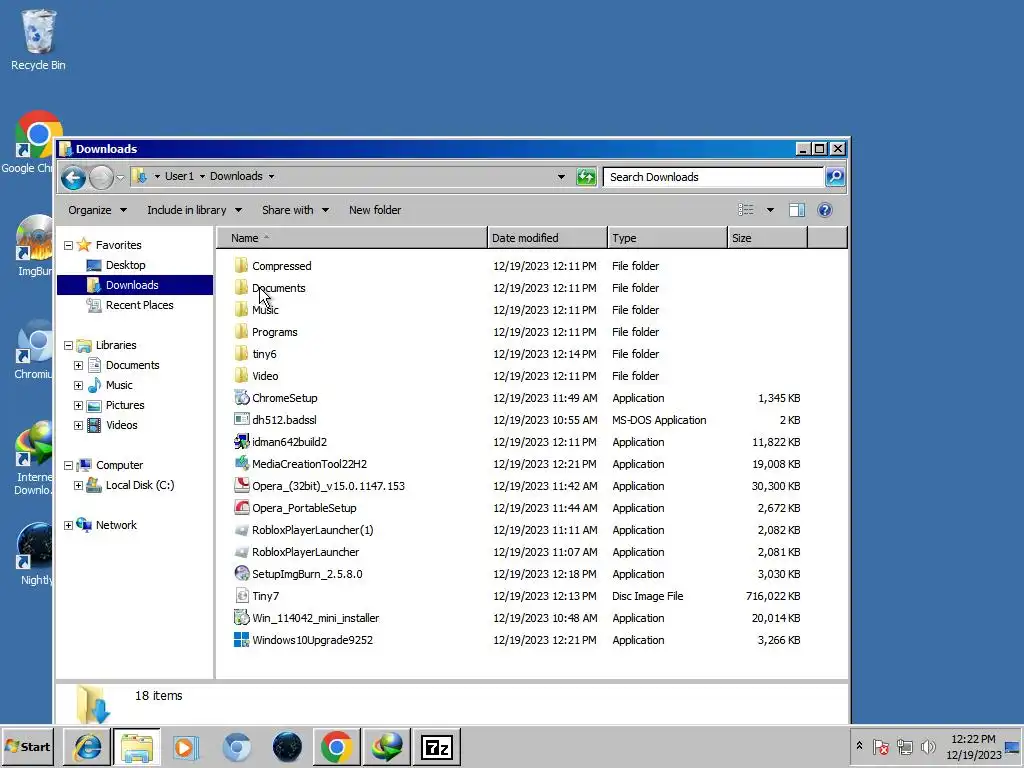Click the Action Center flag tray icon
The image size is (1024, 768).
point(881,746)
